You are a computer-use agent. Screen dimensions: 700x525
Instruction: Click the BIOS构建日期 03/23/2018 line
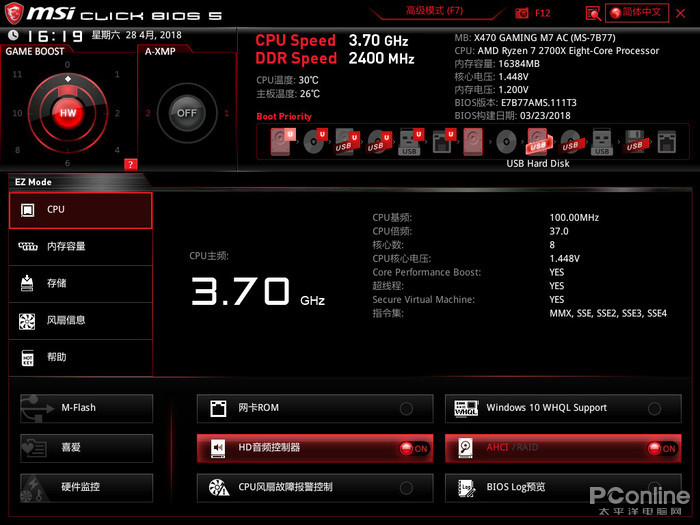[x=512, y=116]
